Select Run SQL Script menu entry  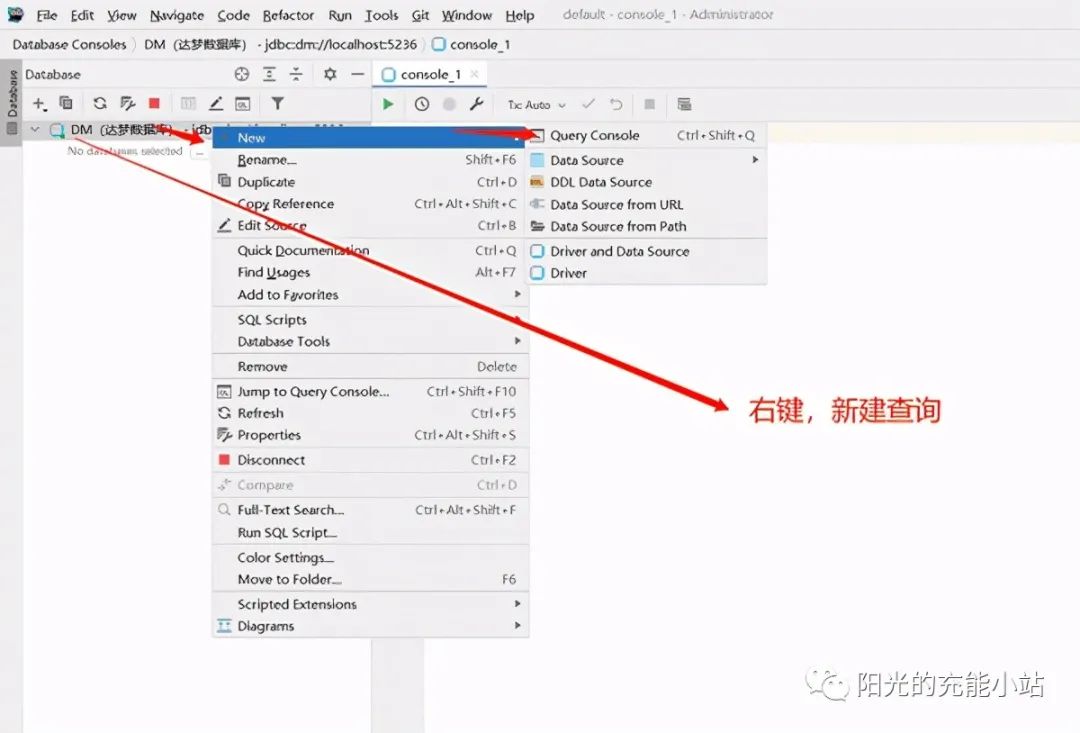[x=371, y=533]
